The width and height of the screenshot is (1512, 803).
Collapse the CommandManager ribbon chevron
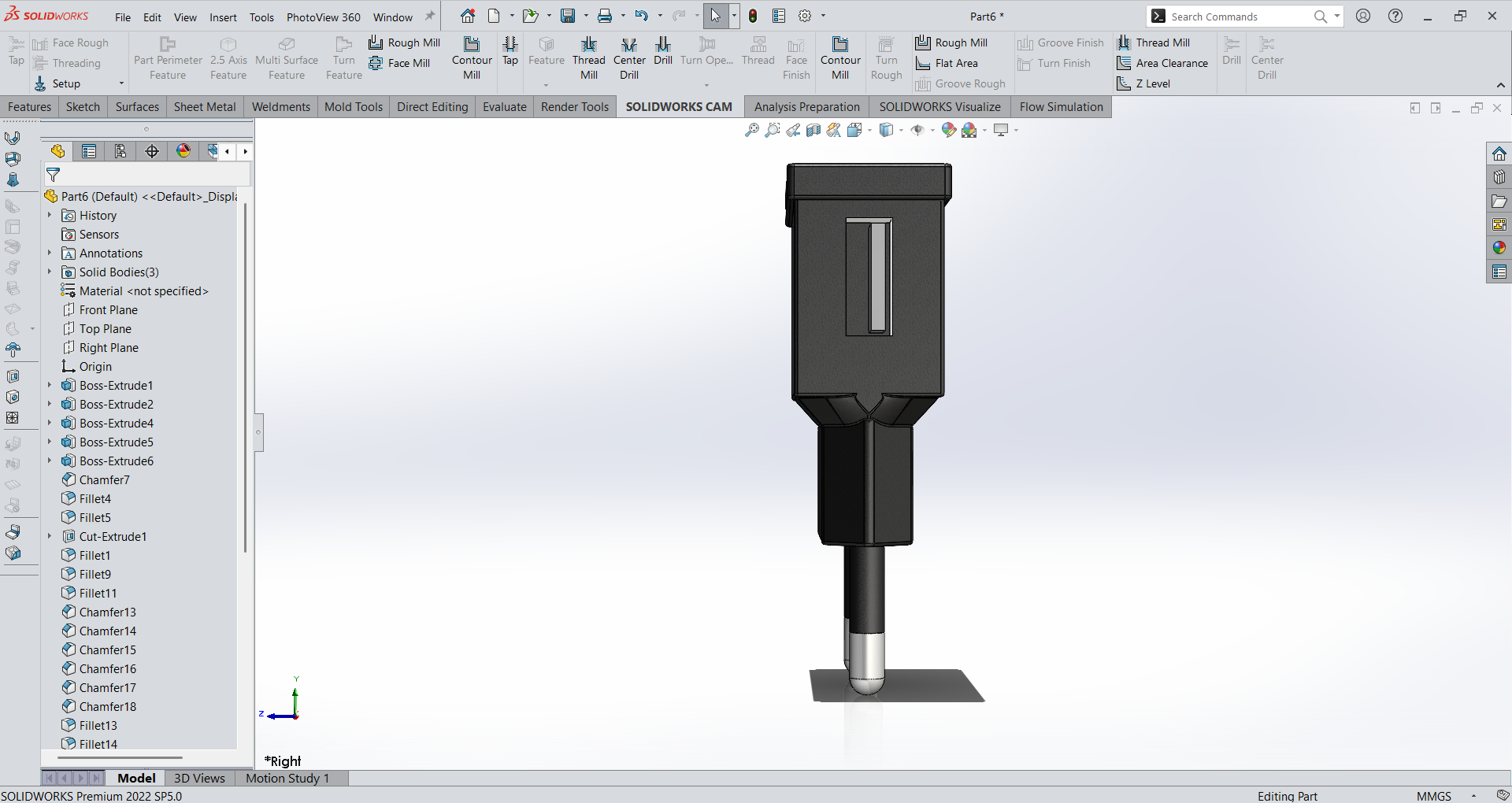1501,85
